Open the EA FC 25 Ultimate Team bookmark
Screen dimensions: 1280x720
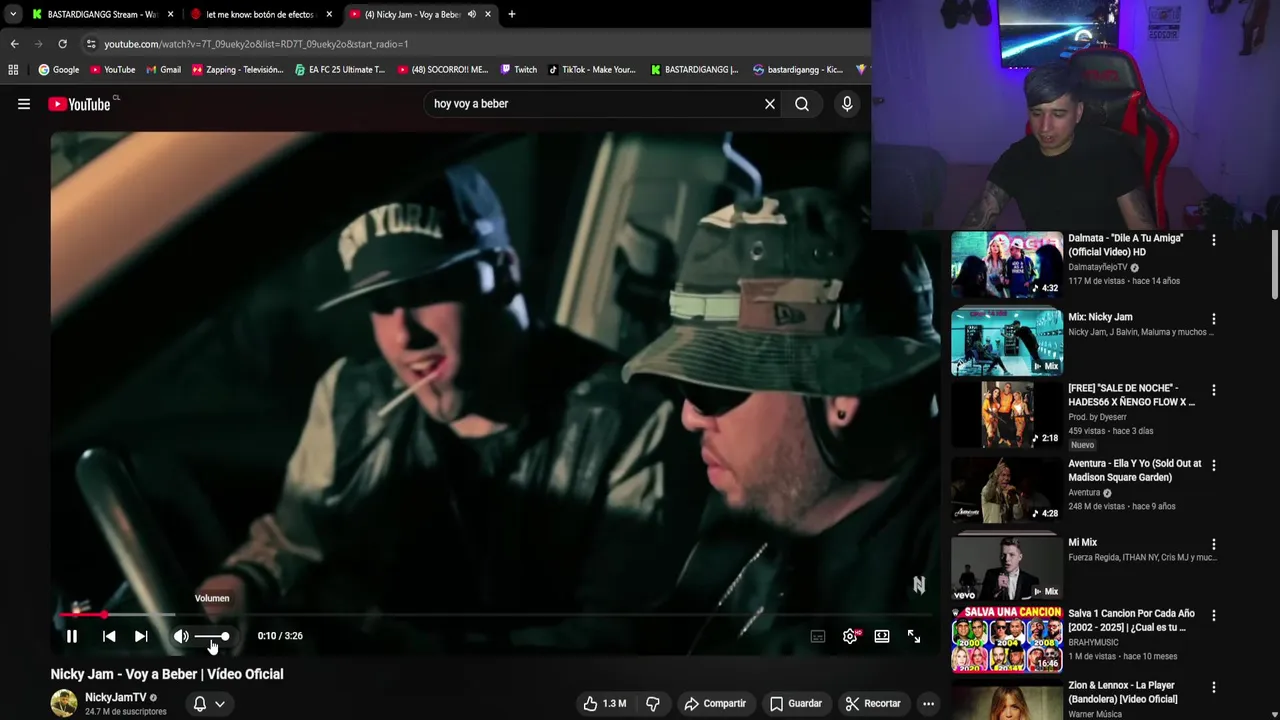click(340, 70)
